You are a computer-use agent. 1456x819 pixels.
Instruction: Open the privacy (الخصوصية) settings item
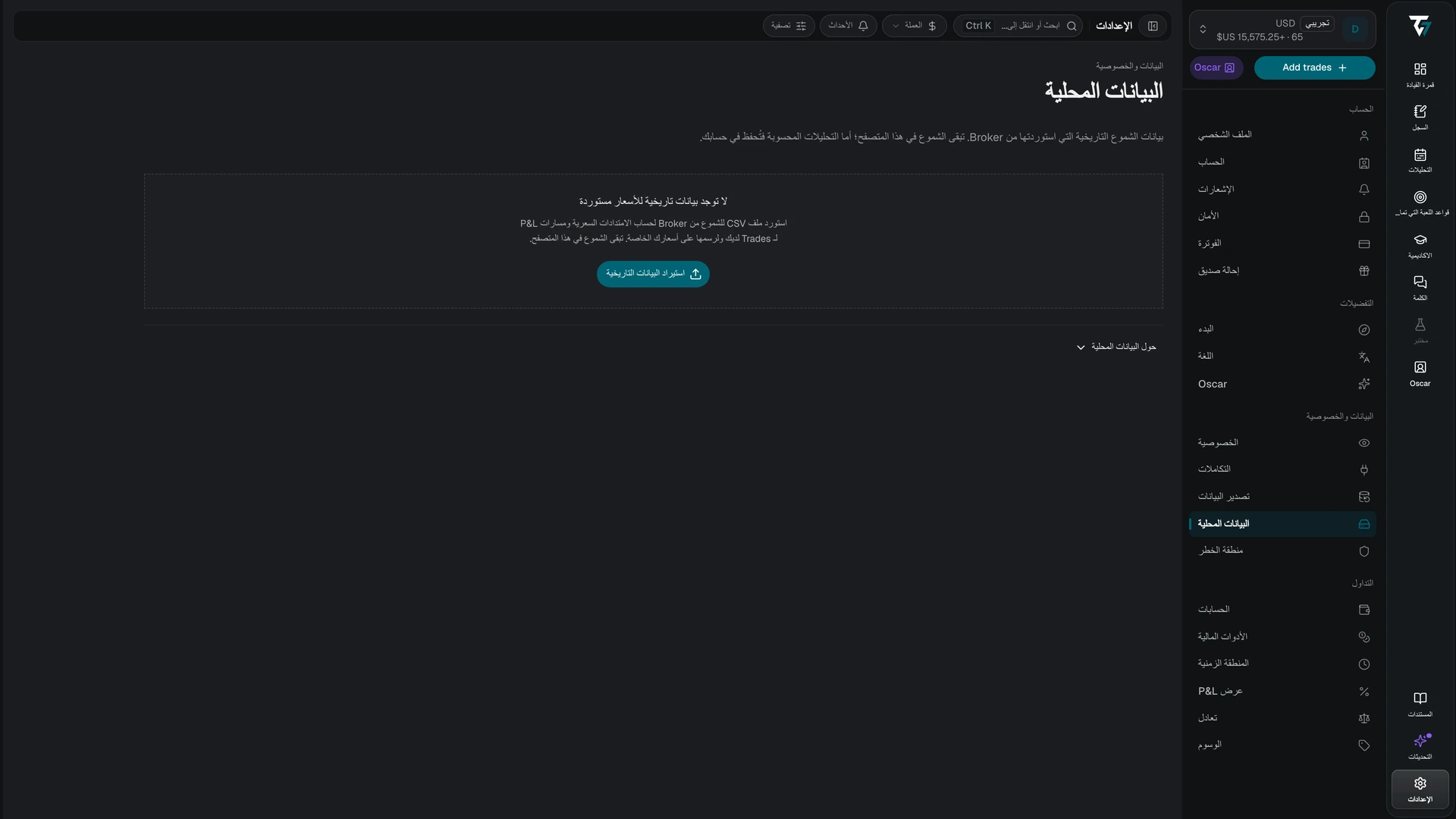[1282, 443]
